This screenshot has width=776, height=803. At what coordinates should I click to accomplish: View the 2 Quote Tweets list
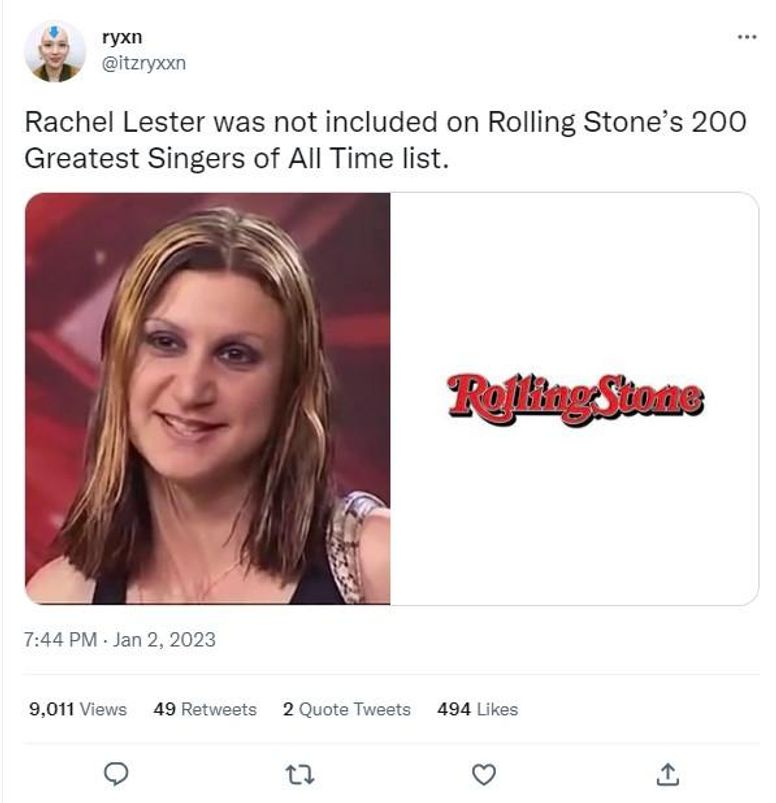[x=347, y=709]
